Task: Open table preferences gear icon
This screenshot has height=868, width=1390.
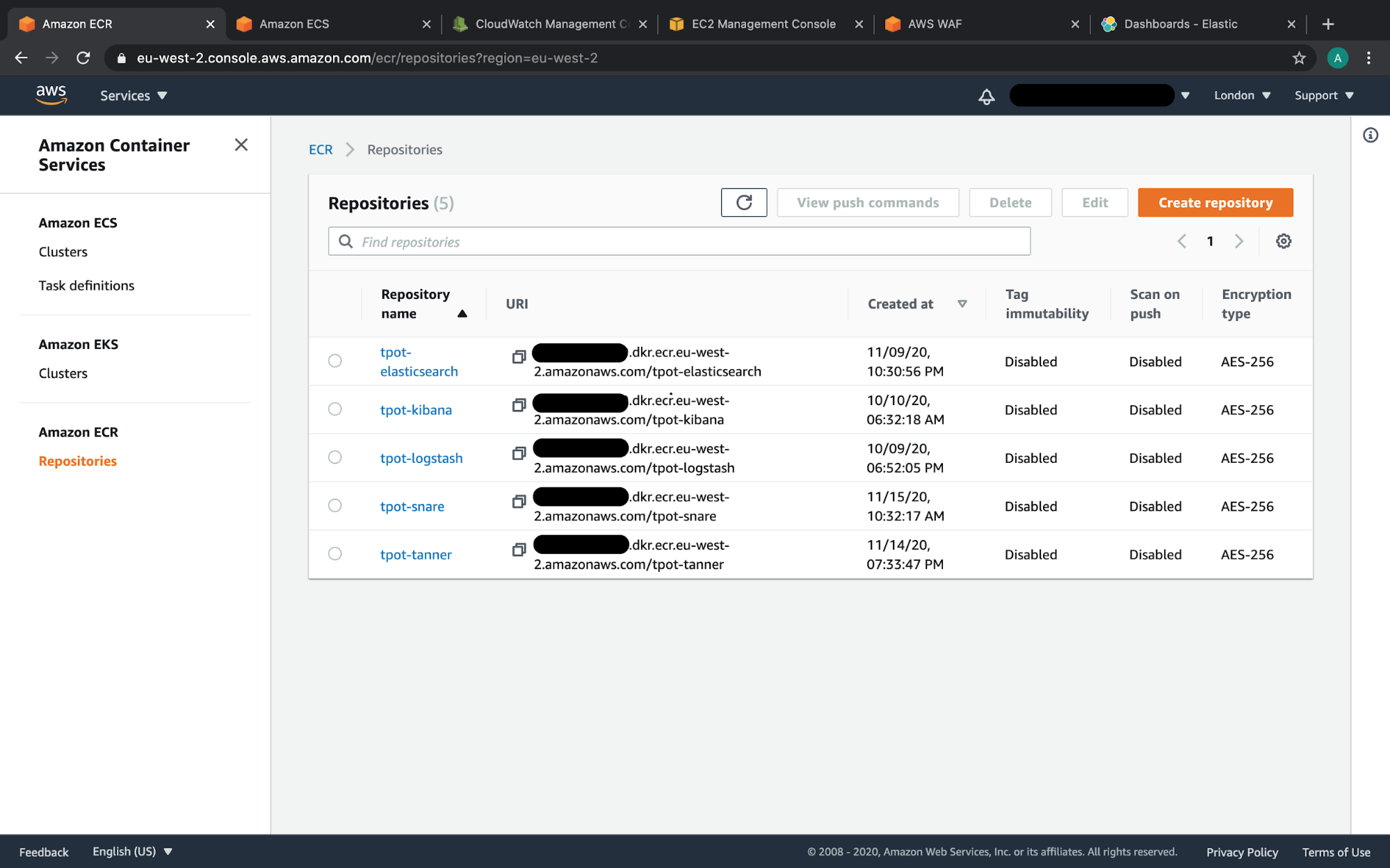Action: tap(1284, 241)
